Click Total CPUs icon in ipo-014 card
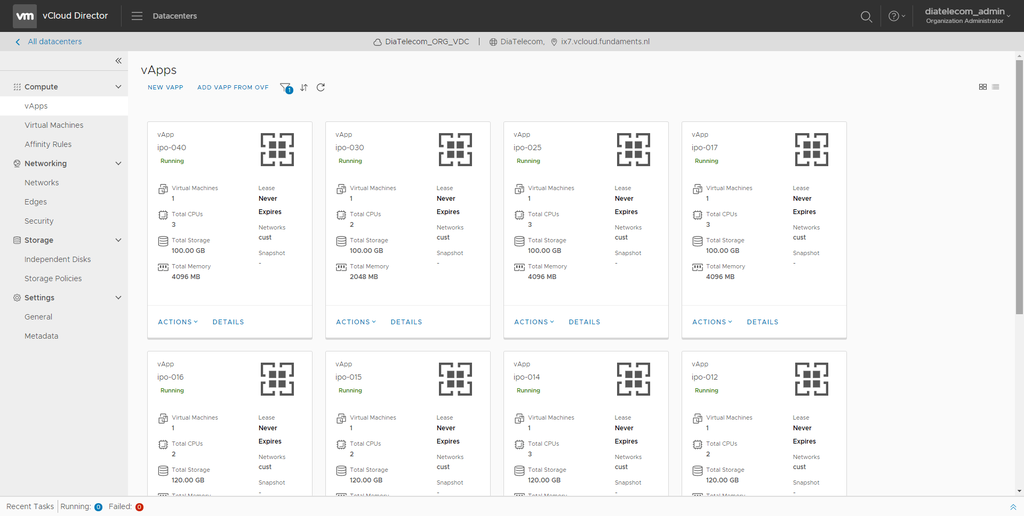The width and height of the screenshot is (1024, 516). [x=519, y=444]
